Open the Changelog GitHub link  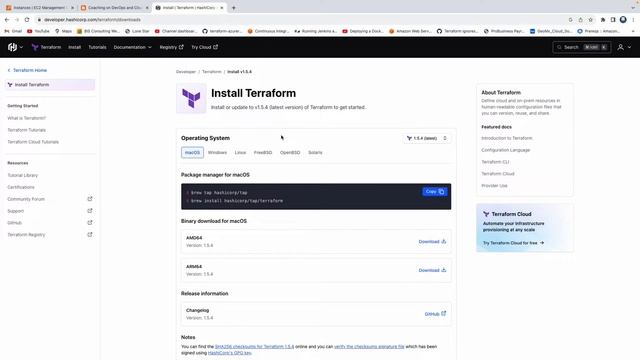click(435, 314)
